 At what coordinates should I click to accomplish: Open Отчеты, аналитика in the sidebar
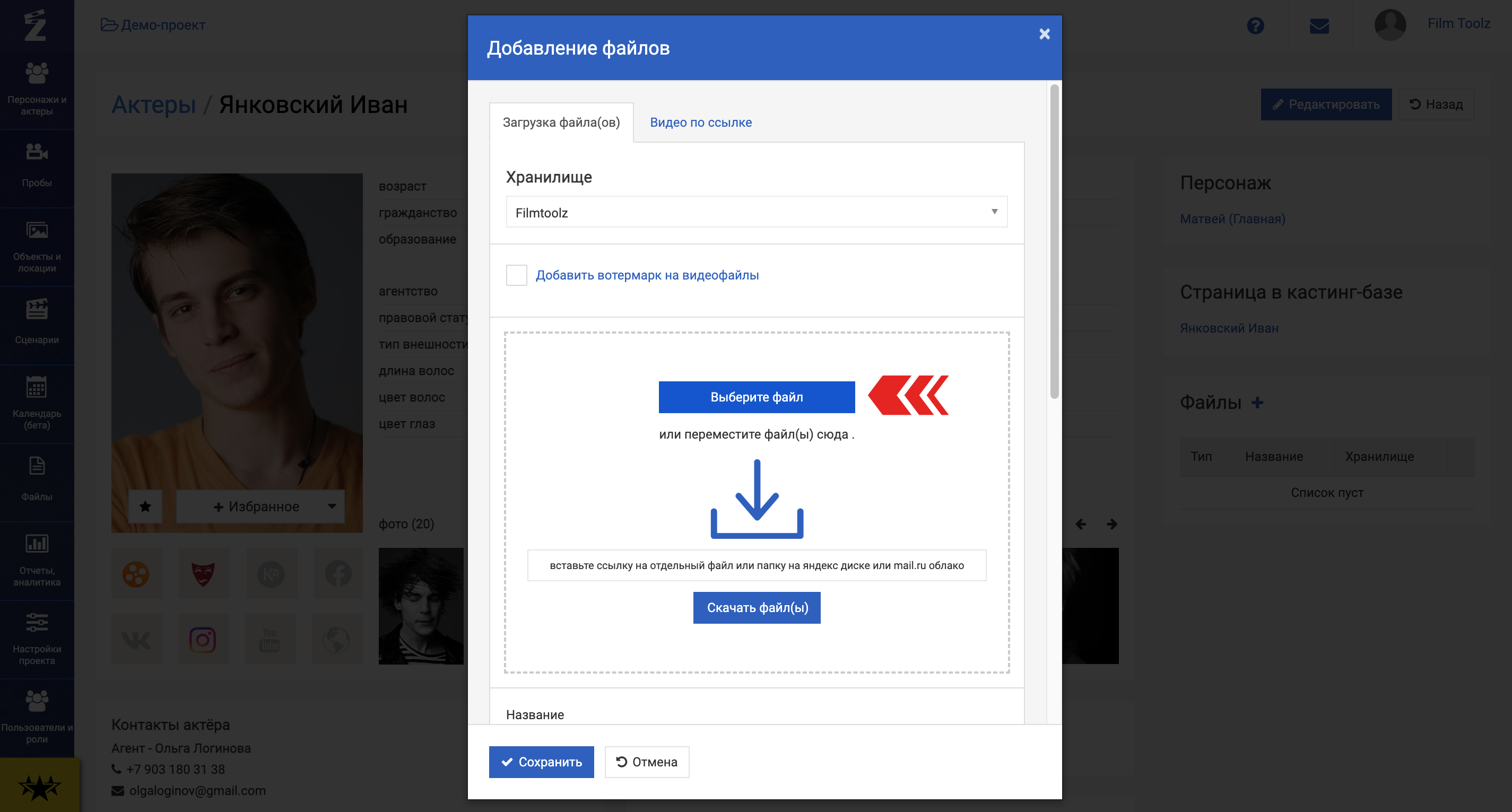pyautogui.click(x=37, y=560)
